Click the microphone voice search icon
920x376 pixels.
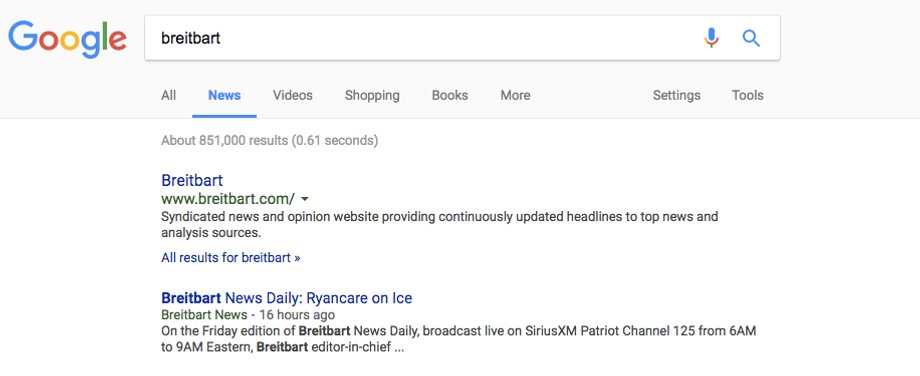[711, 38]
